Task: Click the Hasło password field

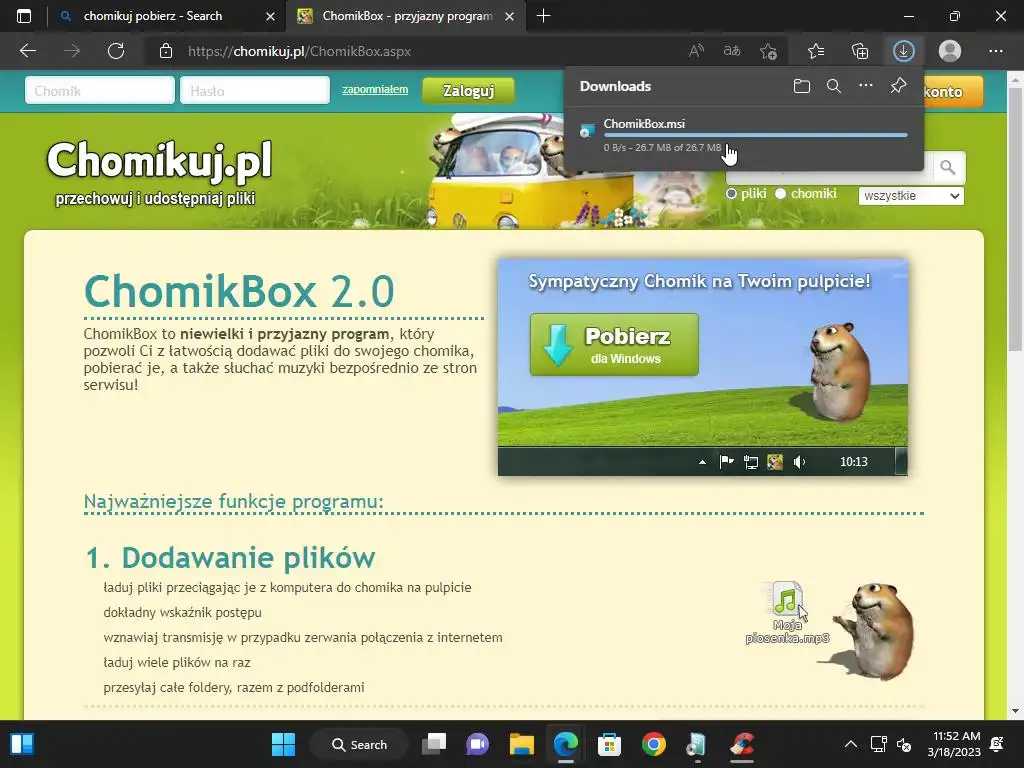Action: click(x=255, y=90)
